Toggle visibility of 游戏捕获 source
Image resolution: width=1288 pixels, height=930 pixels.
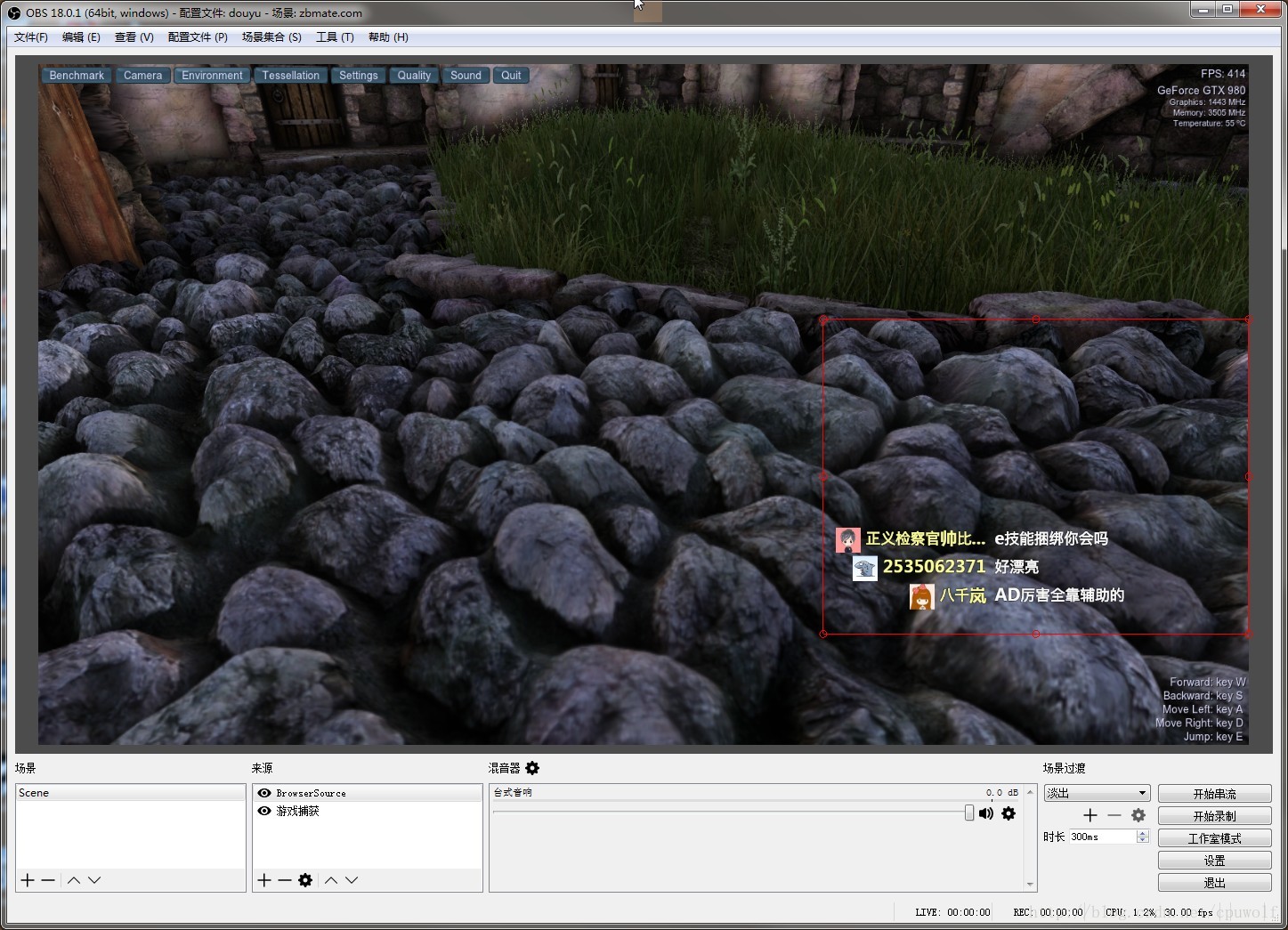[x=264, y=811]
